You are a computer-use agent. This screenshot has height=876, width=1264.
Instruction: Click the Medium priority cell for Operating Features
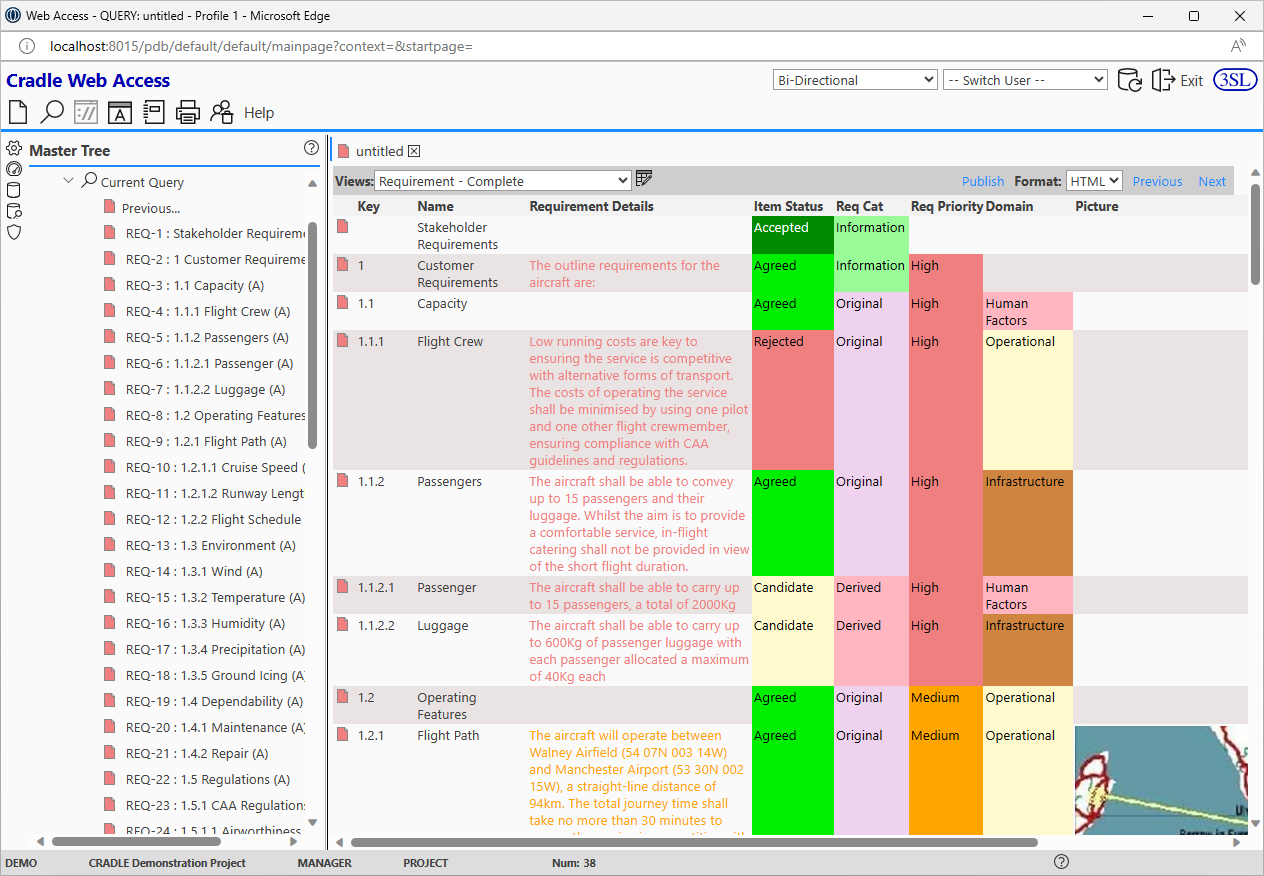pos(946,705)
